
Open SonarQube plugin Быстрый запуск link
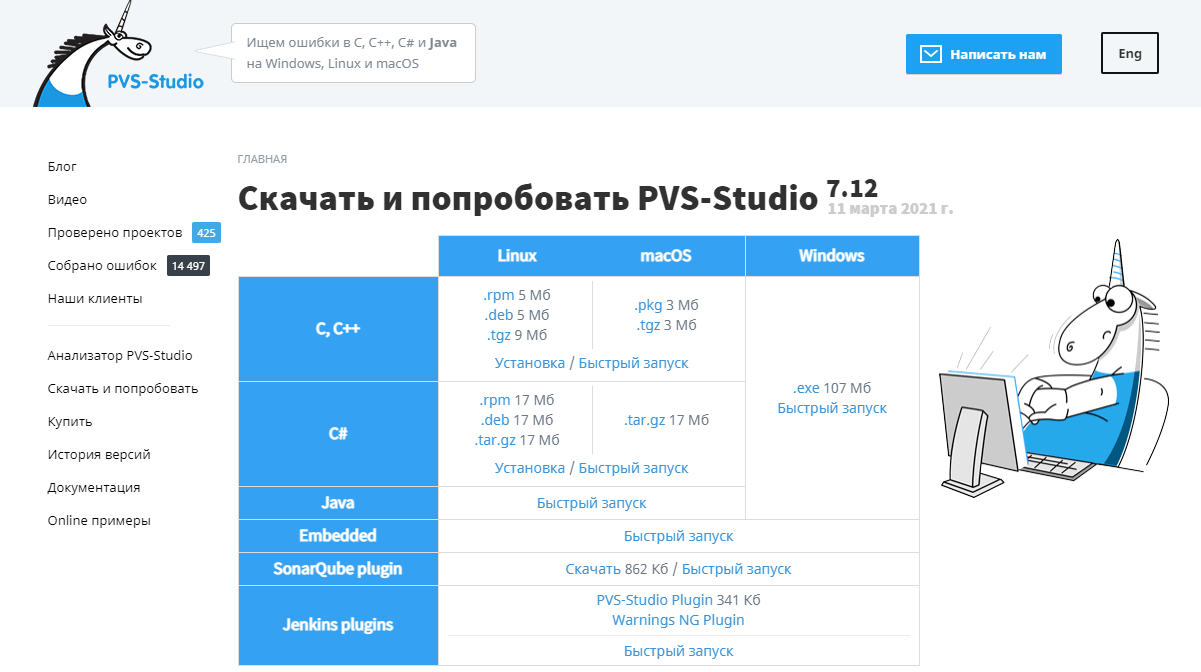[736, 569]
